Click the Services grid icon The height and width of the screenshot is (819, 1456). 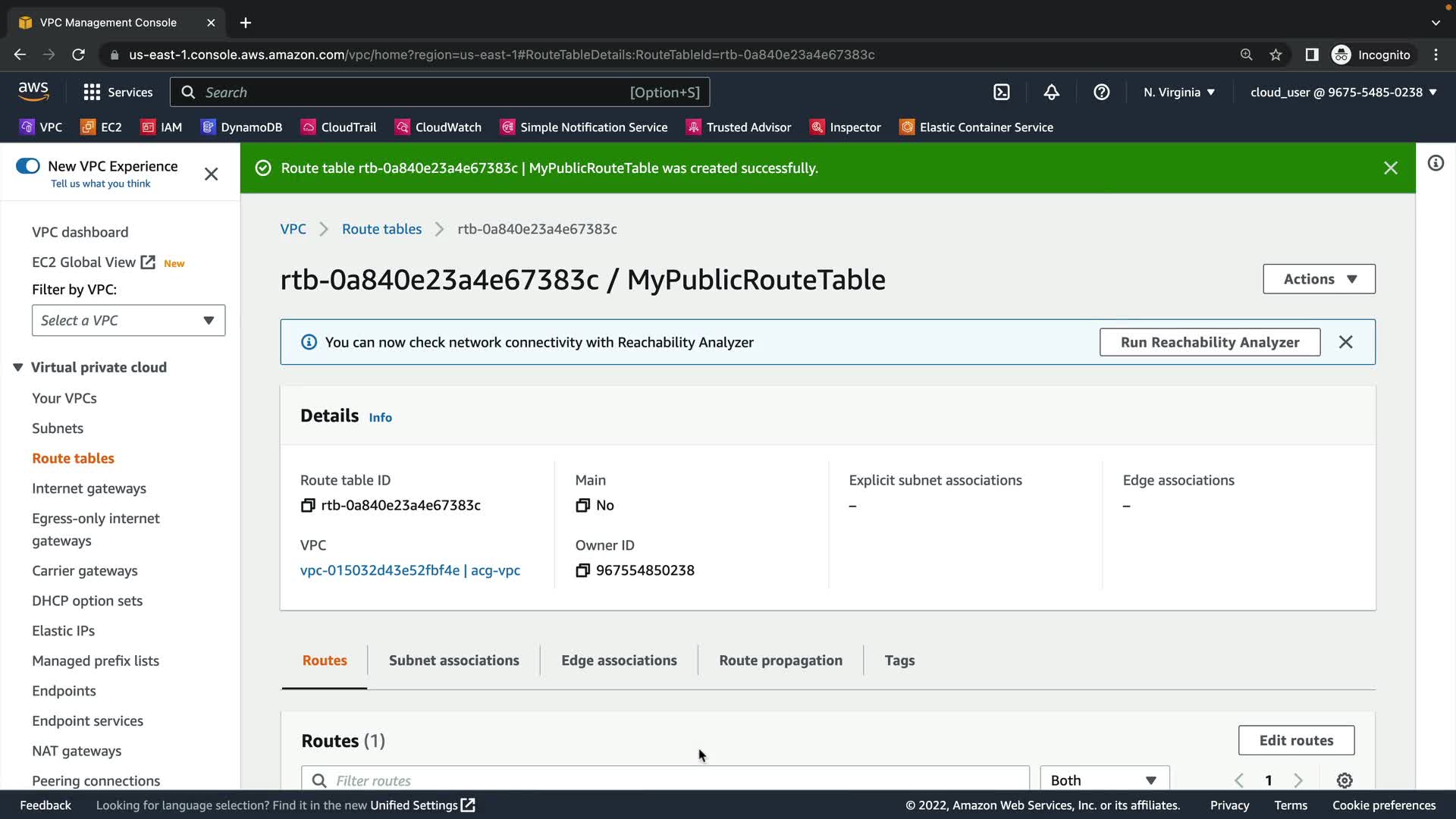coord(92,93)
